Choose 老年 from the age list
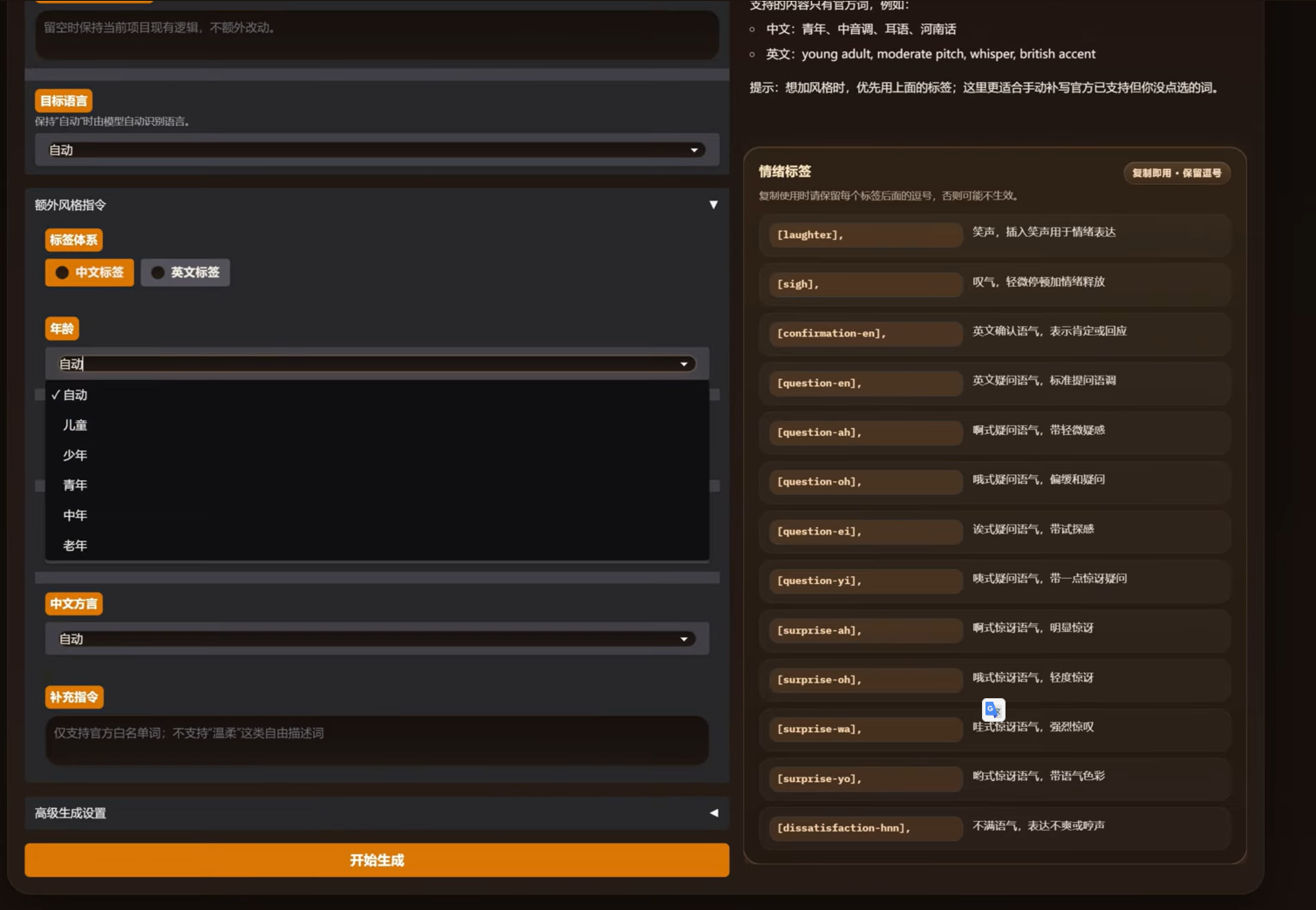 pyautogui.click(x=75, y=546)
